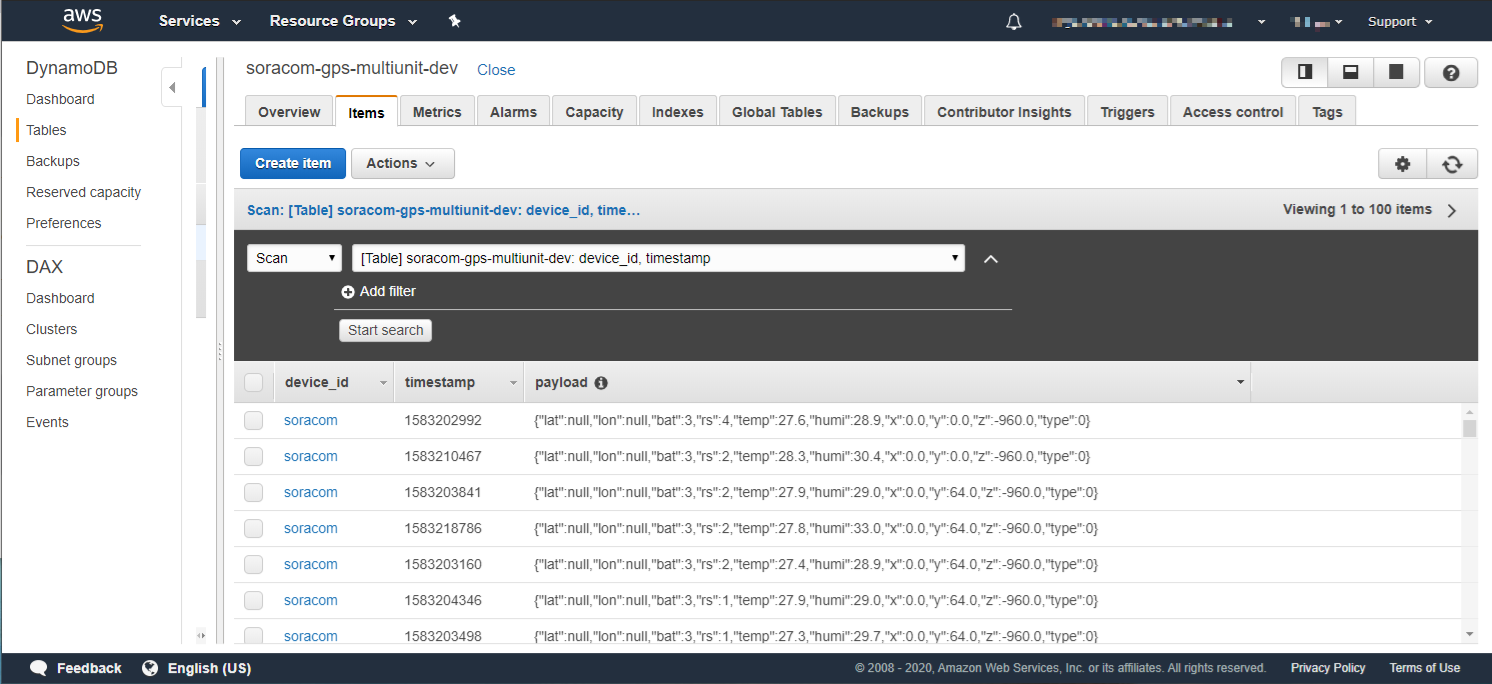Check the box for timestamp 1583202992 row
1492x684 pixels.
[x=254, y=421]
